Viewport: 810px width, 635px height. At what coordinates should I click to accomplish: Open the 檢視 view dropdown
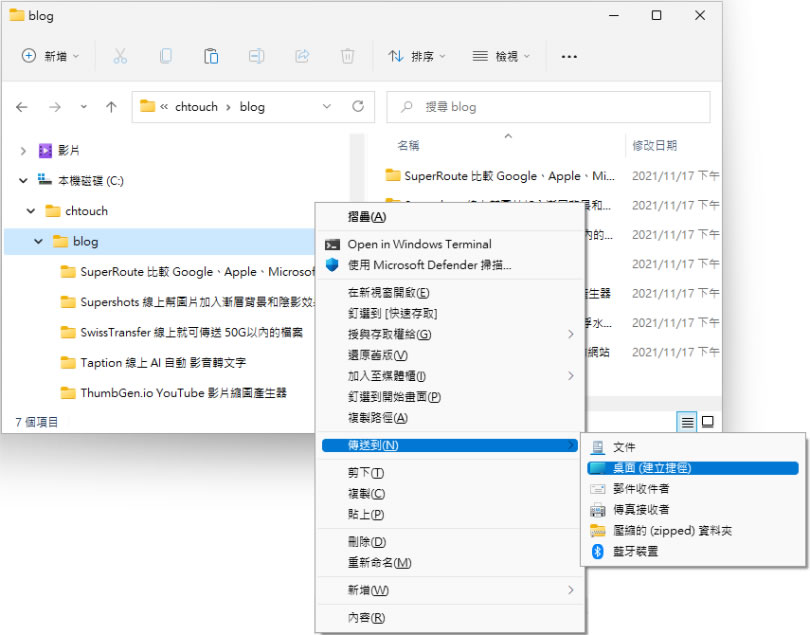[x=501, y=56]
